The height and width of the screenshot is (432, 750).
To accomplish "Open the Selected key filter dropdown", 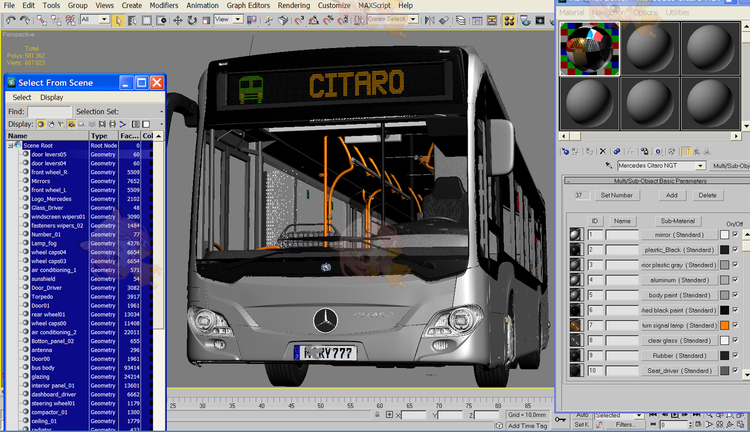I will [x=639, y=415].
